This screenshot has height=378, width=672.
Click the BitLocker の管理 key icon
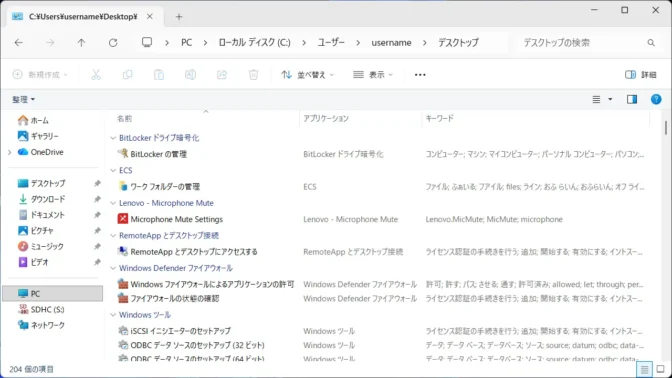123,153
